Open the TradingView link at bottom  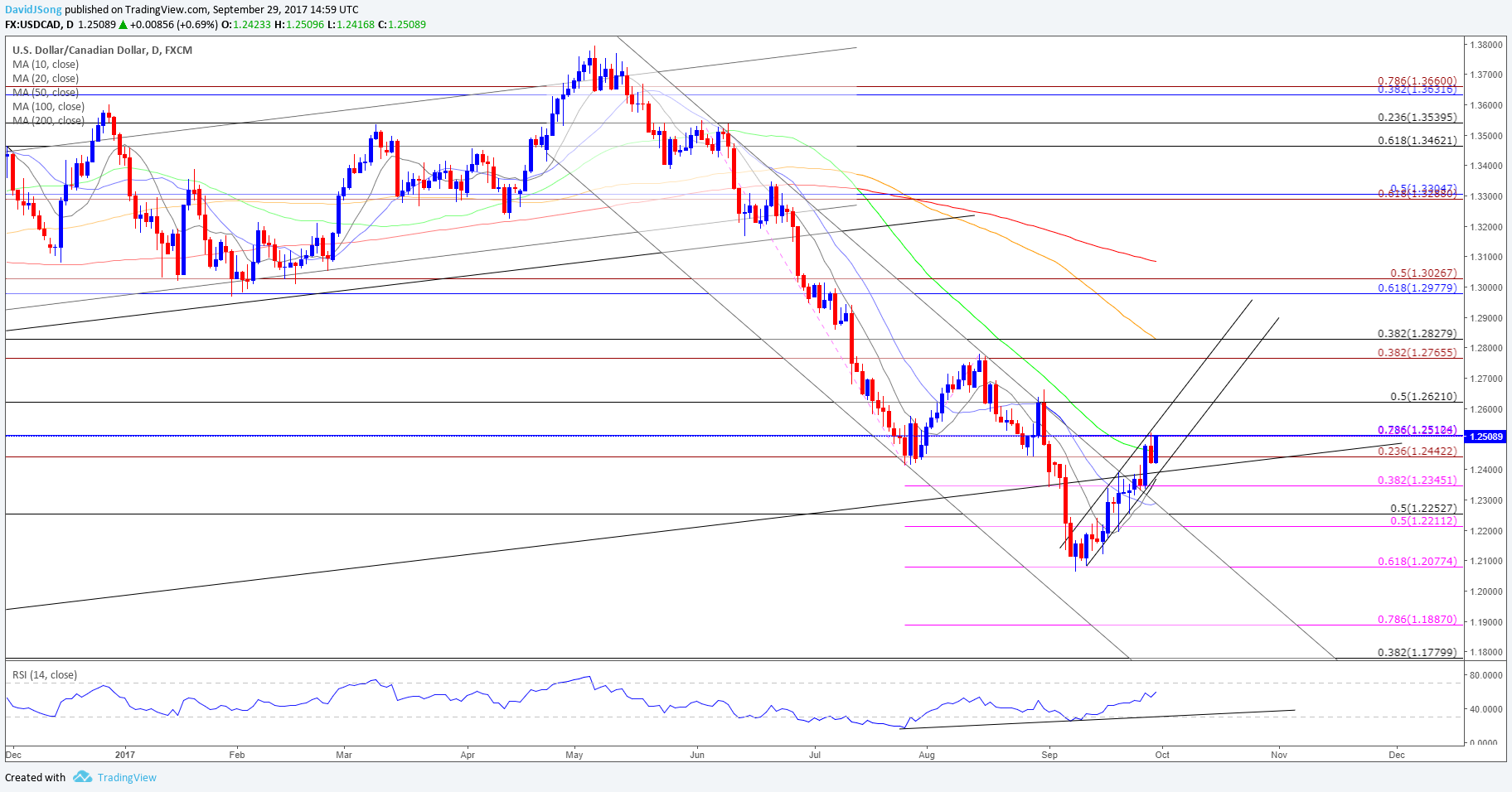127,777
